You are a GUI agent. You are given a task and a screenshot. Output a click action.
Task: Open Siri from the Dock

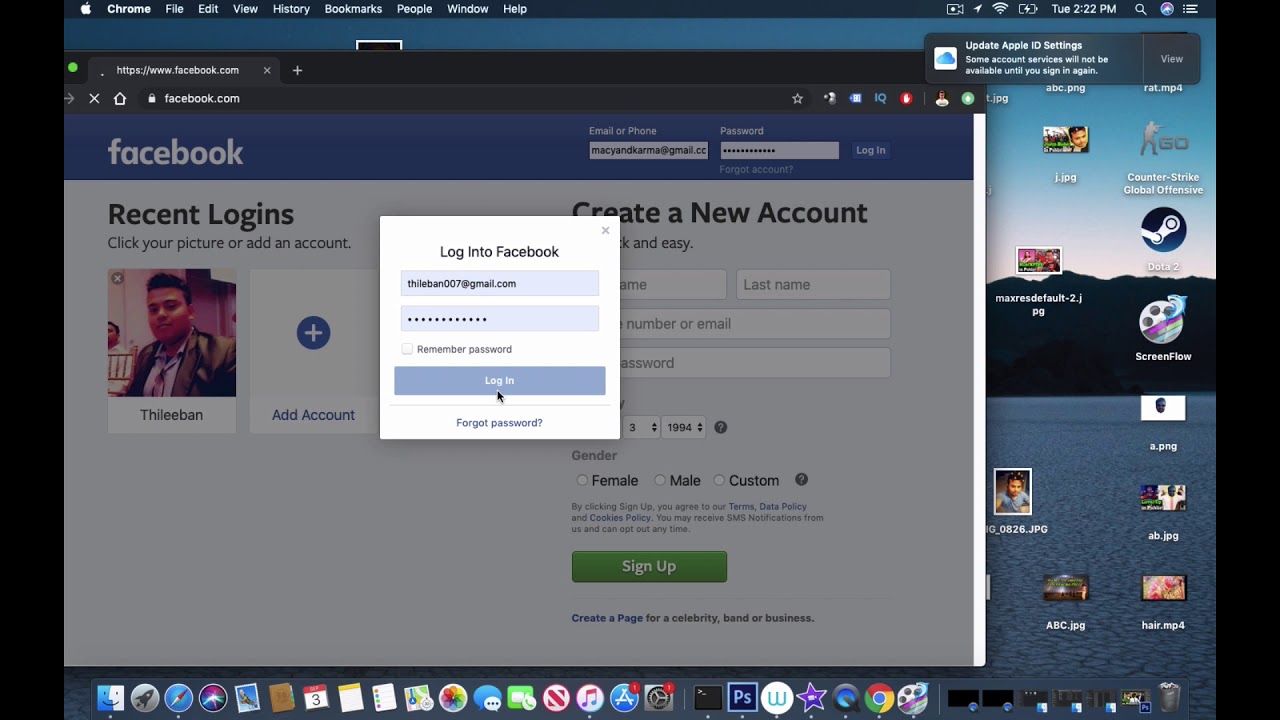212,697
